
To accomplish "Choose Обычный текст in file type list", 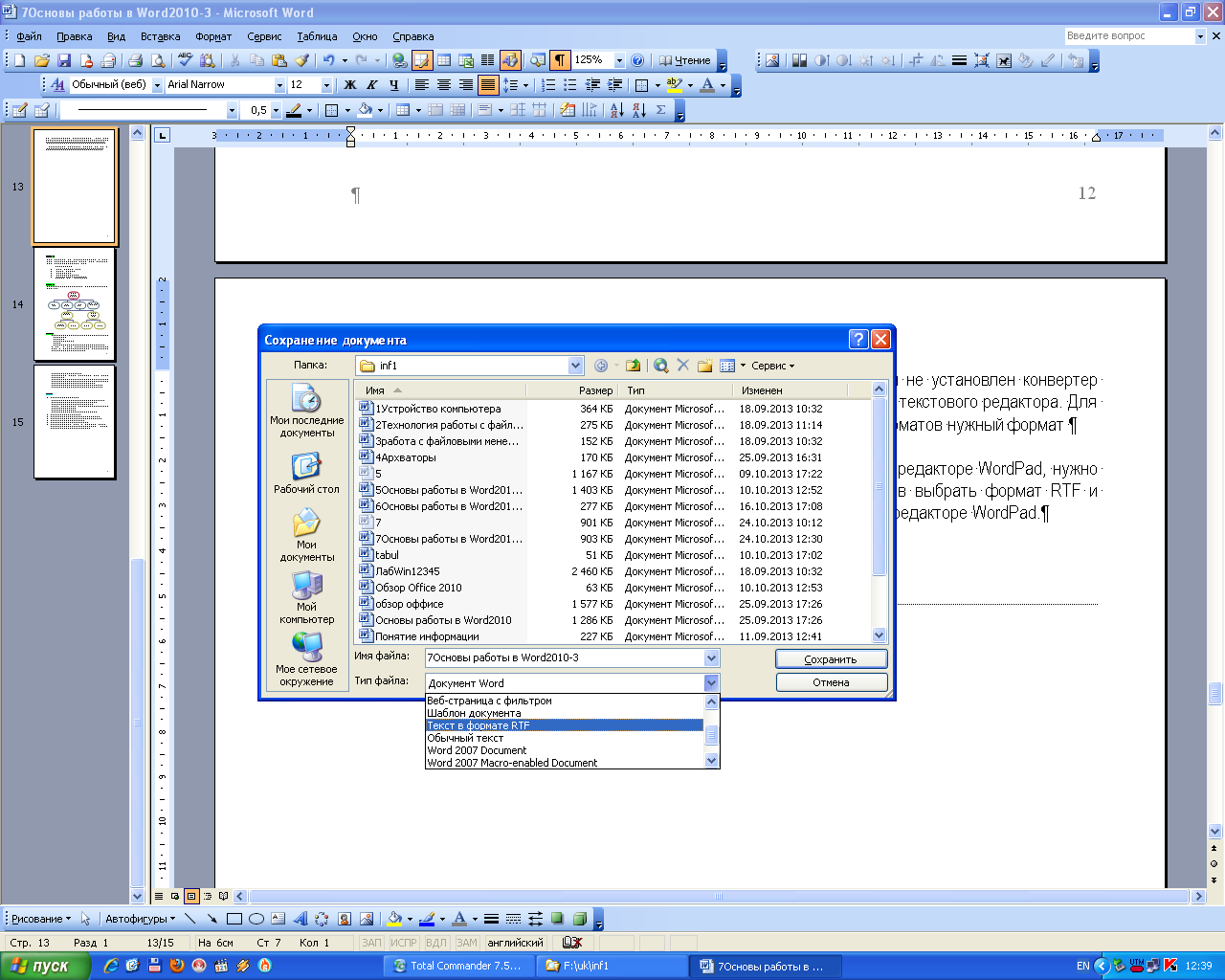I will click(x=565, y=738).
